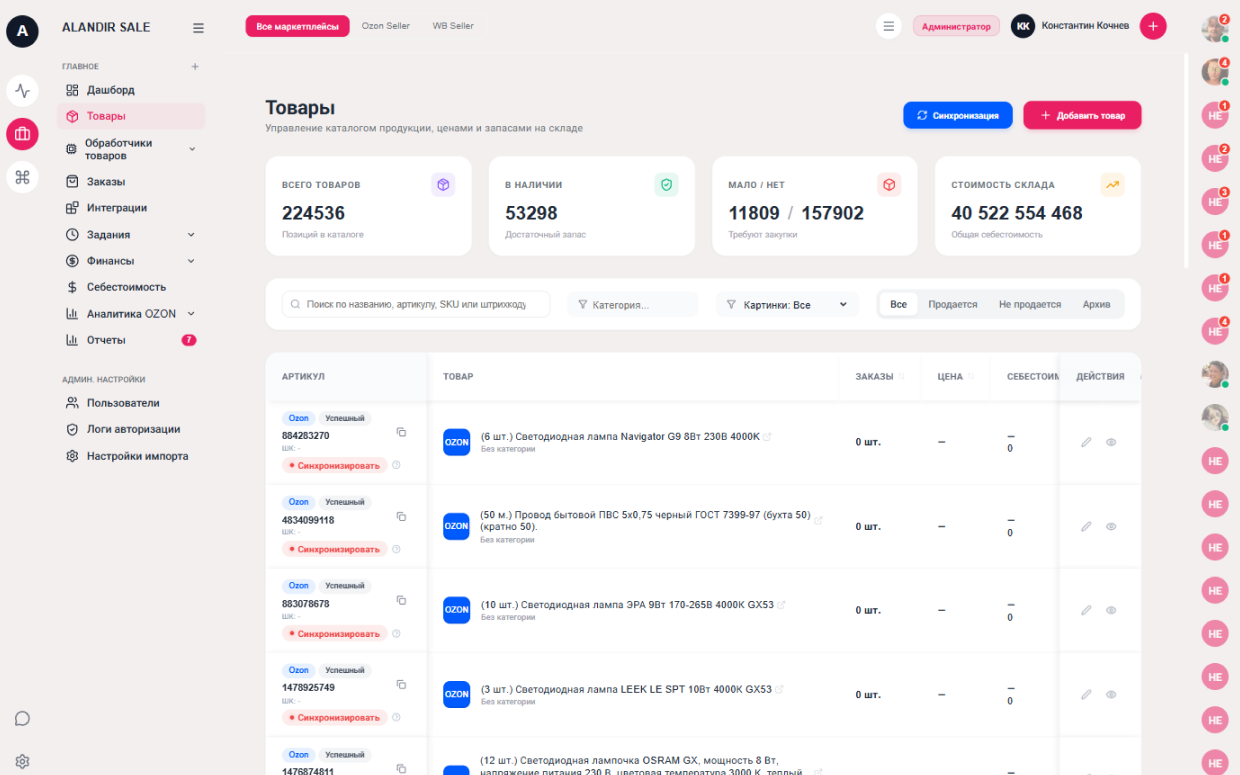Open external link for ЭРА GX53 lamp
Screen dimensions: 1240x775
point(781,604)
